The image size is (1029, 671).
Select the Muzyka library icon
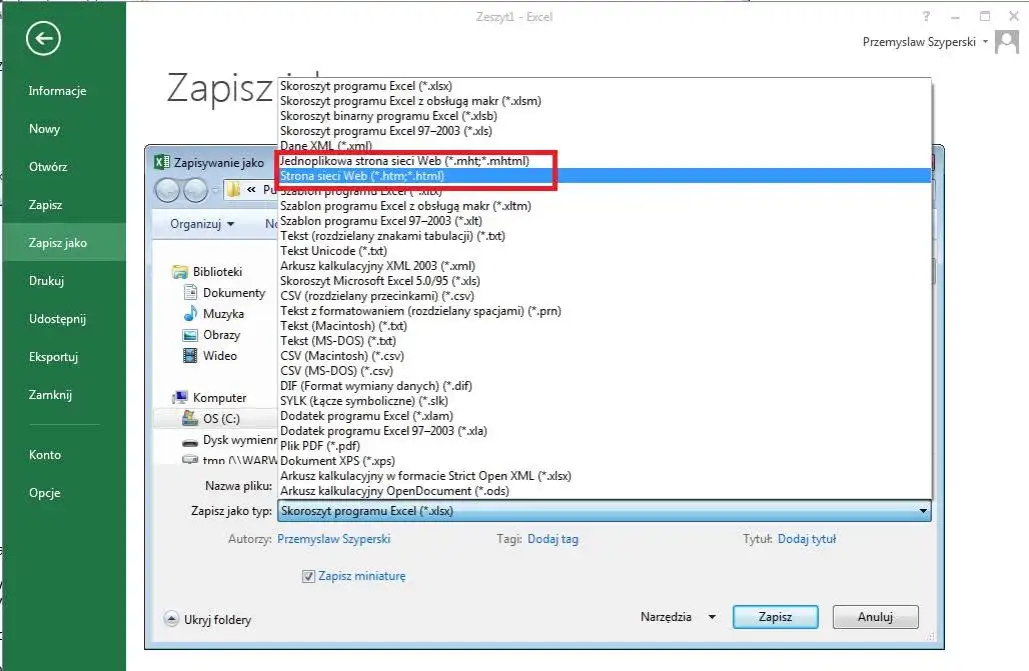coord(191,314)
